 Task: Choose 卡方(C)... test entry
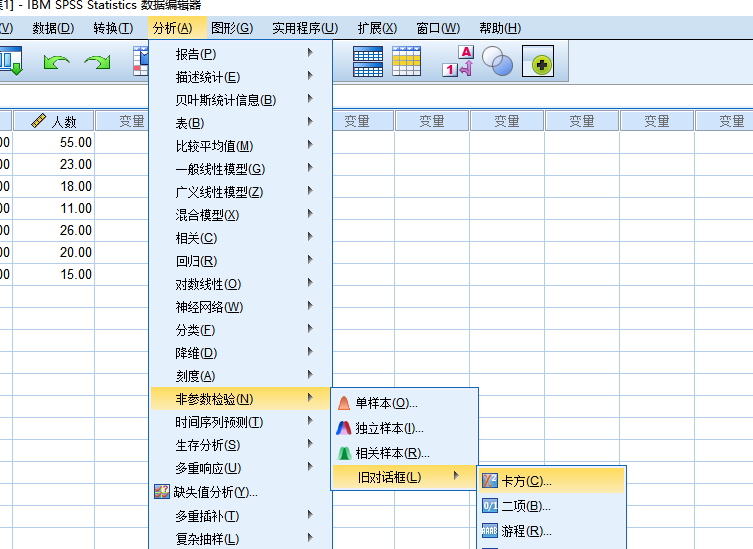(x=552, y=480)
